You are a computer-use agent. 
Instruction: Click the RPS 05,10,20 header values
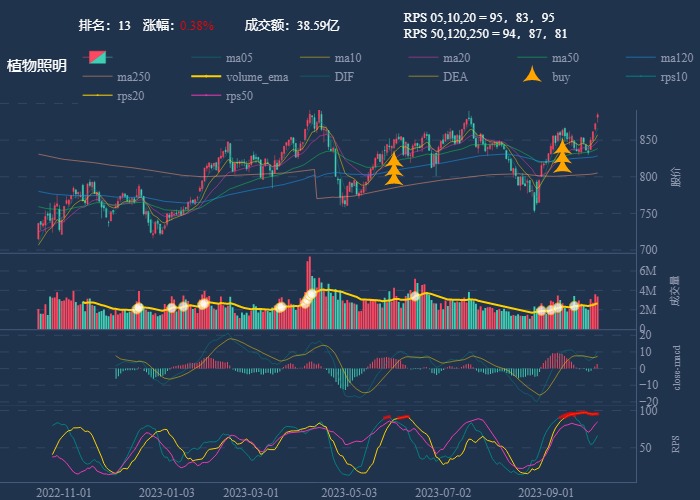(x=478, y=18)
